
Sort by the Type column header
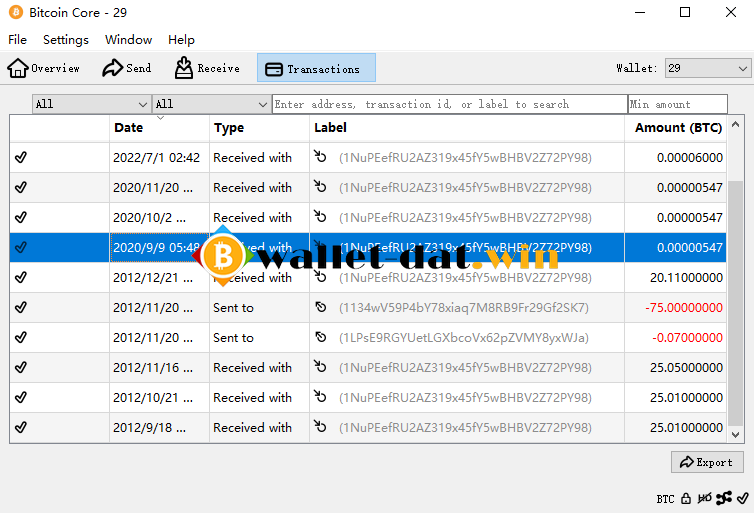259,127
